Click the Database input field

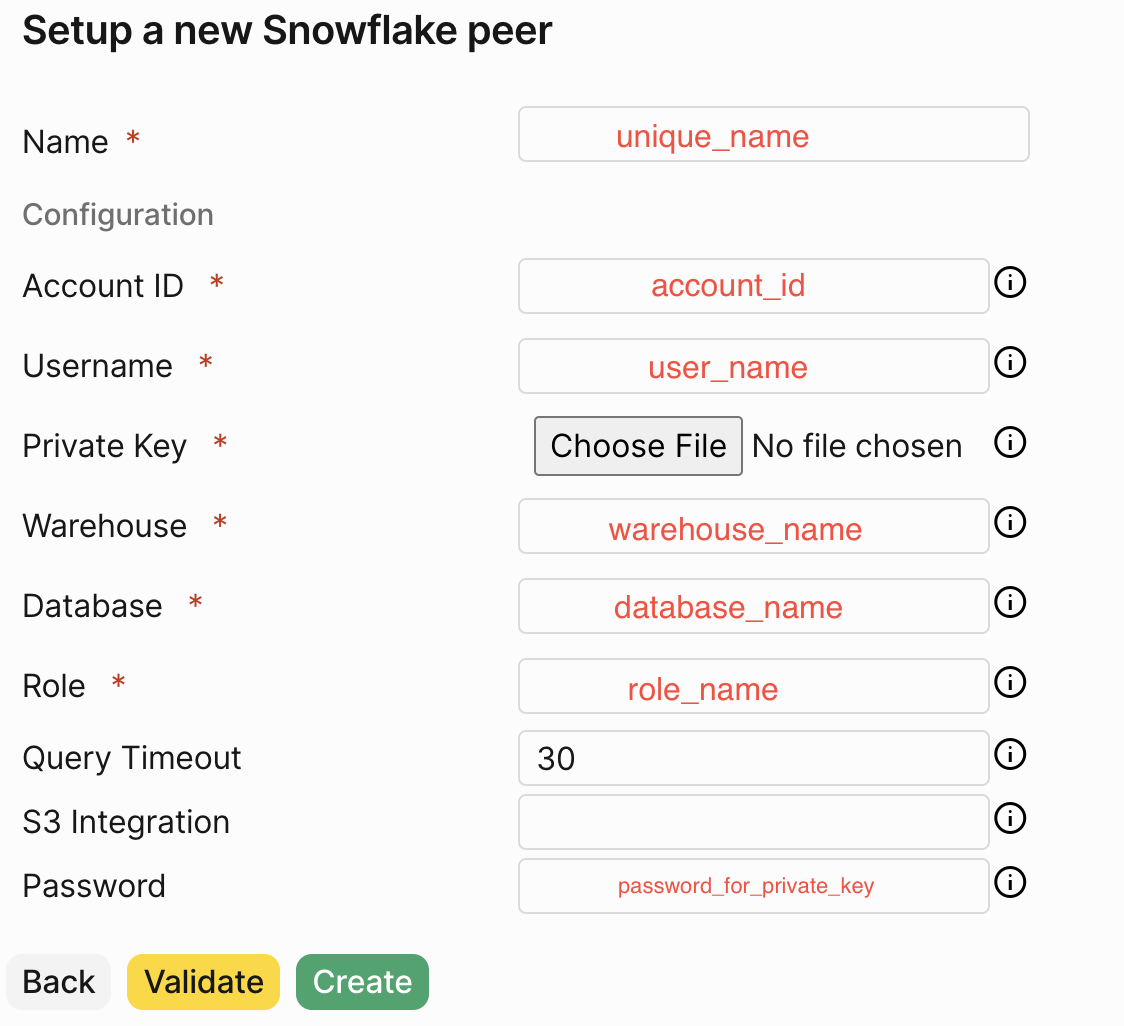(753, 606)
